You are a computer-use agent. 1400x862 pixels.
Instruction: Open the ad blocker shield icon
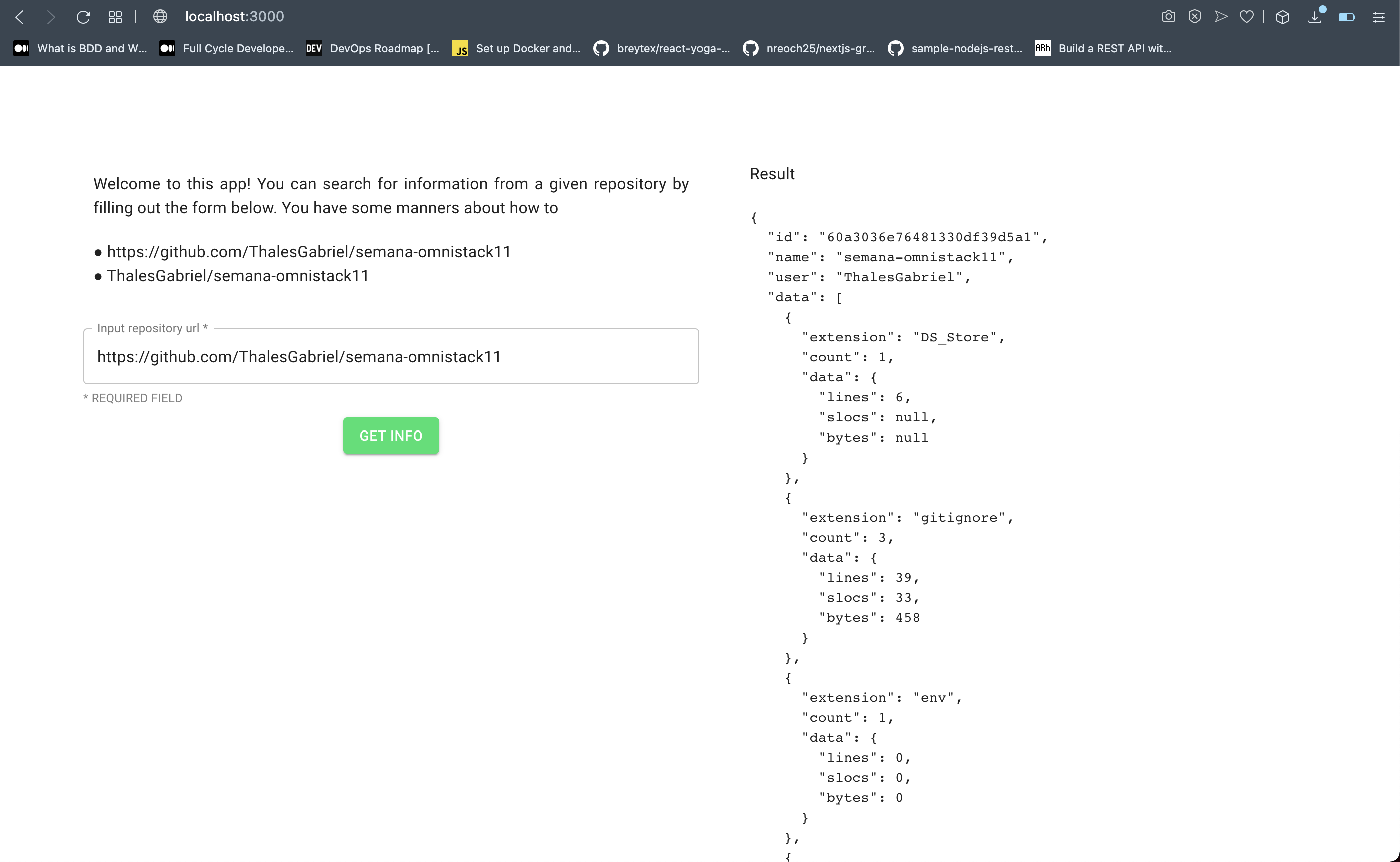[1195, 17]
